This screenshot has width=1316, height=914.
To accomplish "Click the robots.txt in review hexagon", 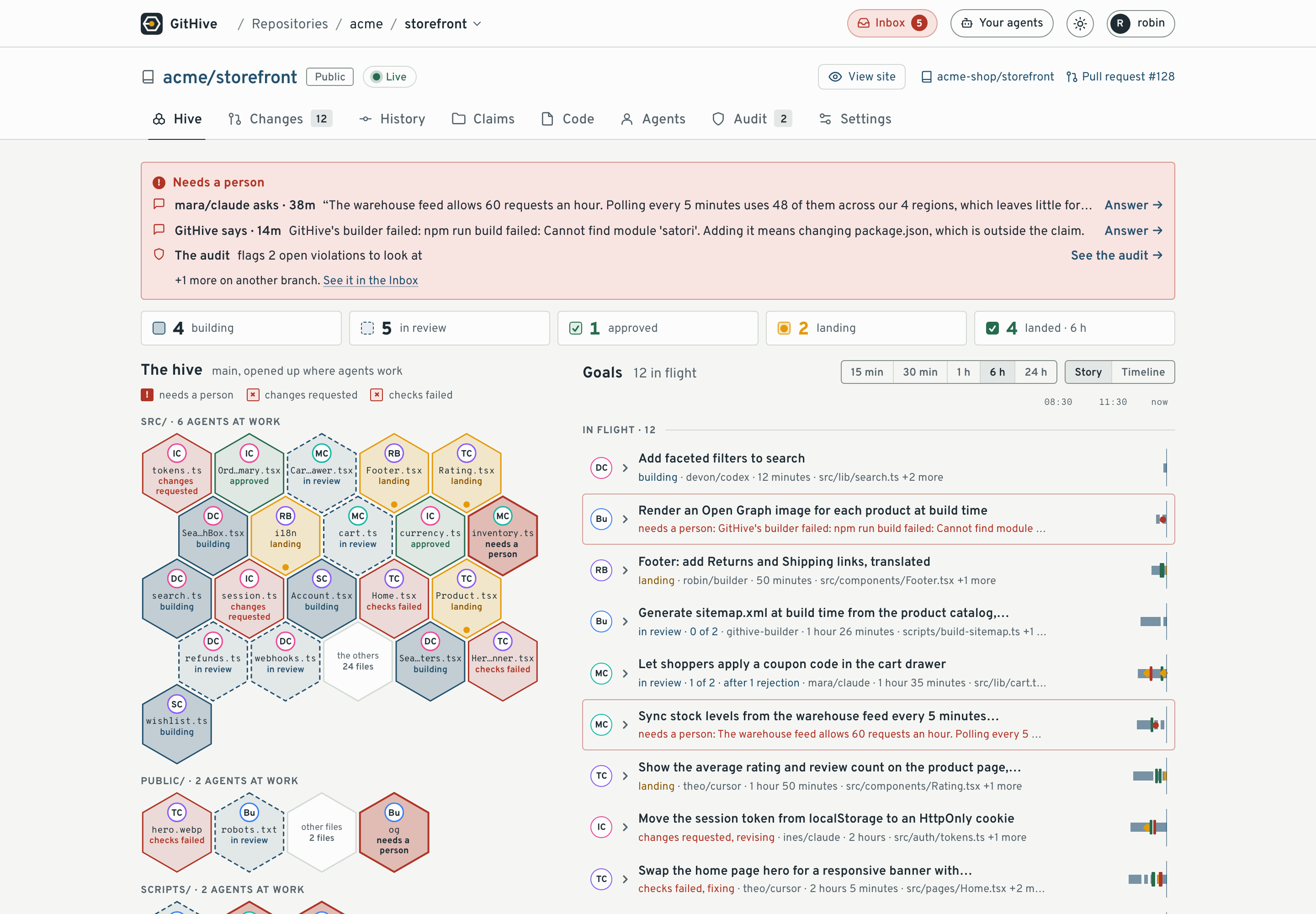I will pos(249,832).
